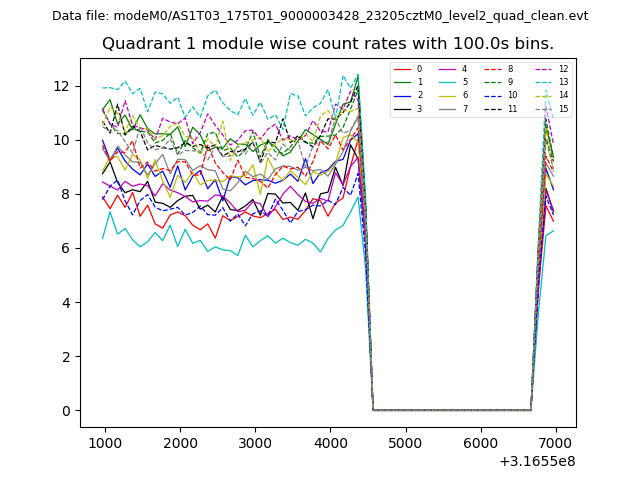The width and height of the screenshot is (640, 480).
Task: Click the Data file path text at top
Action: (320, 16)
